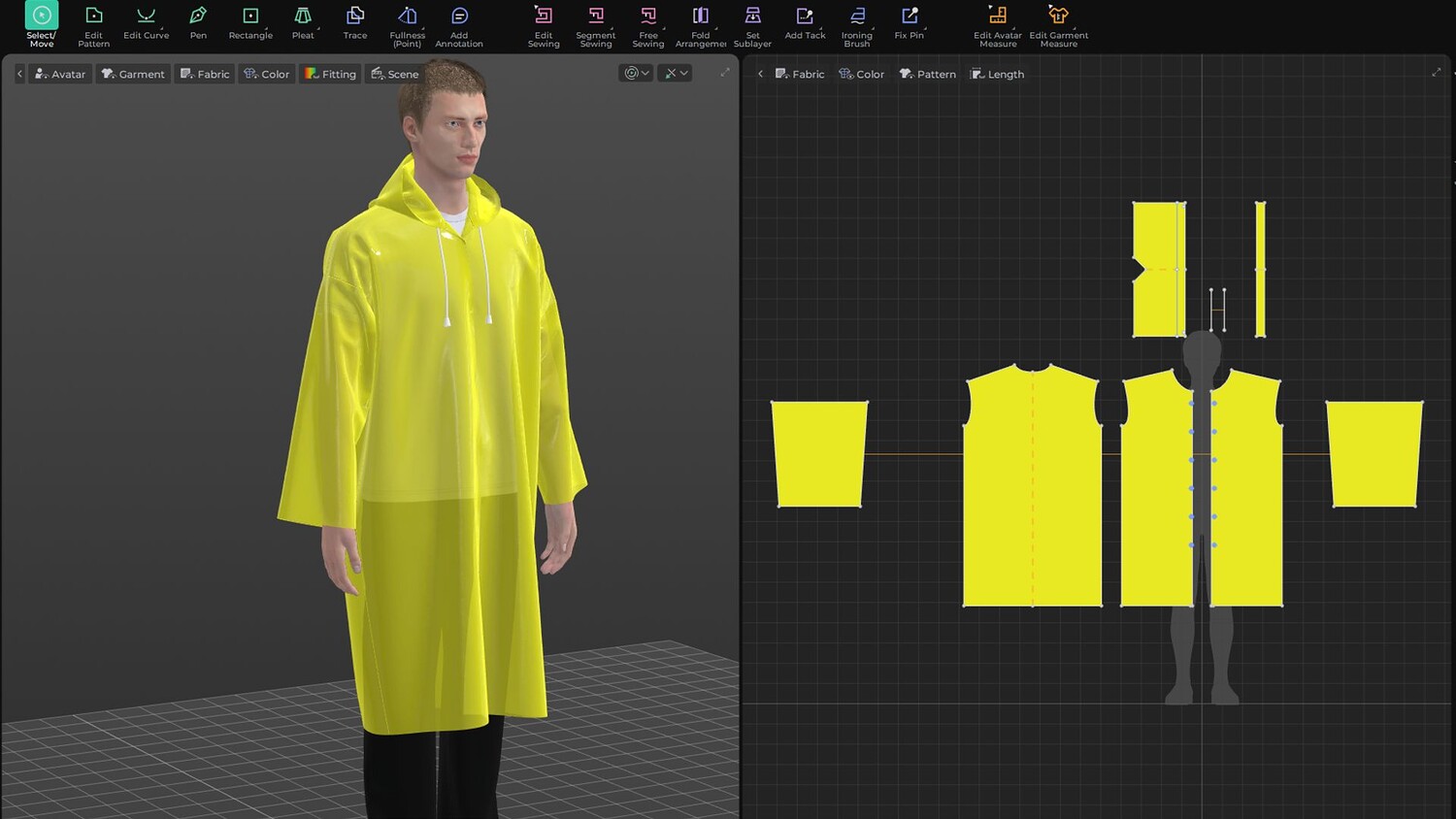Open the Garment menu in 3D view
This screenshot has height=819, width=1456.
pyautogui.click(x=133, y=74)
